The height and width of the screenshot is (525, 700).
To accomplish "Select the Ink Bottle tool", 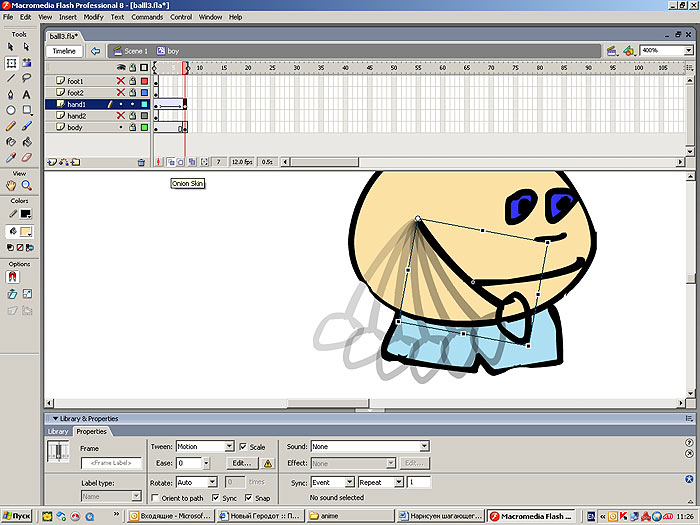I will pos(11,142).
